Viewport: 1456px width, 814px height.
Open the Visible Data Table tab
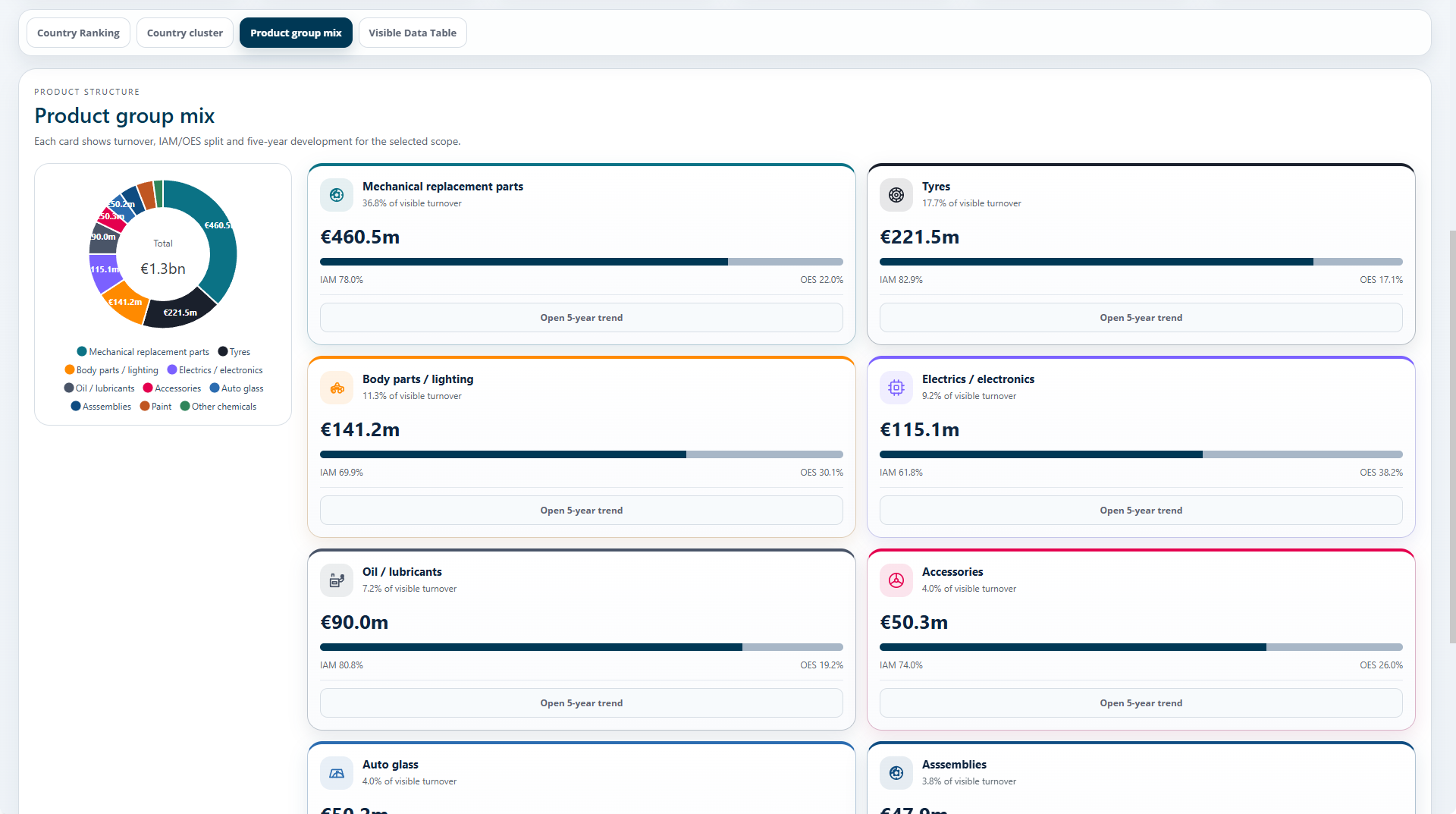[413, 33]
